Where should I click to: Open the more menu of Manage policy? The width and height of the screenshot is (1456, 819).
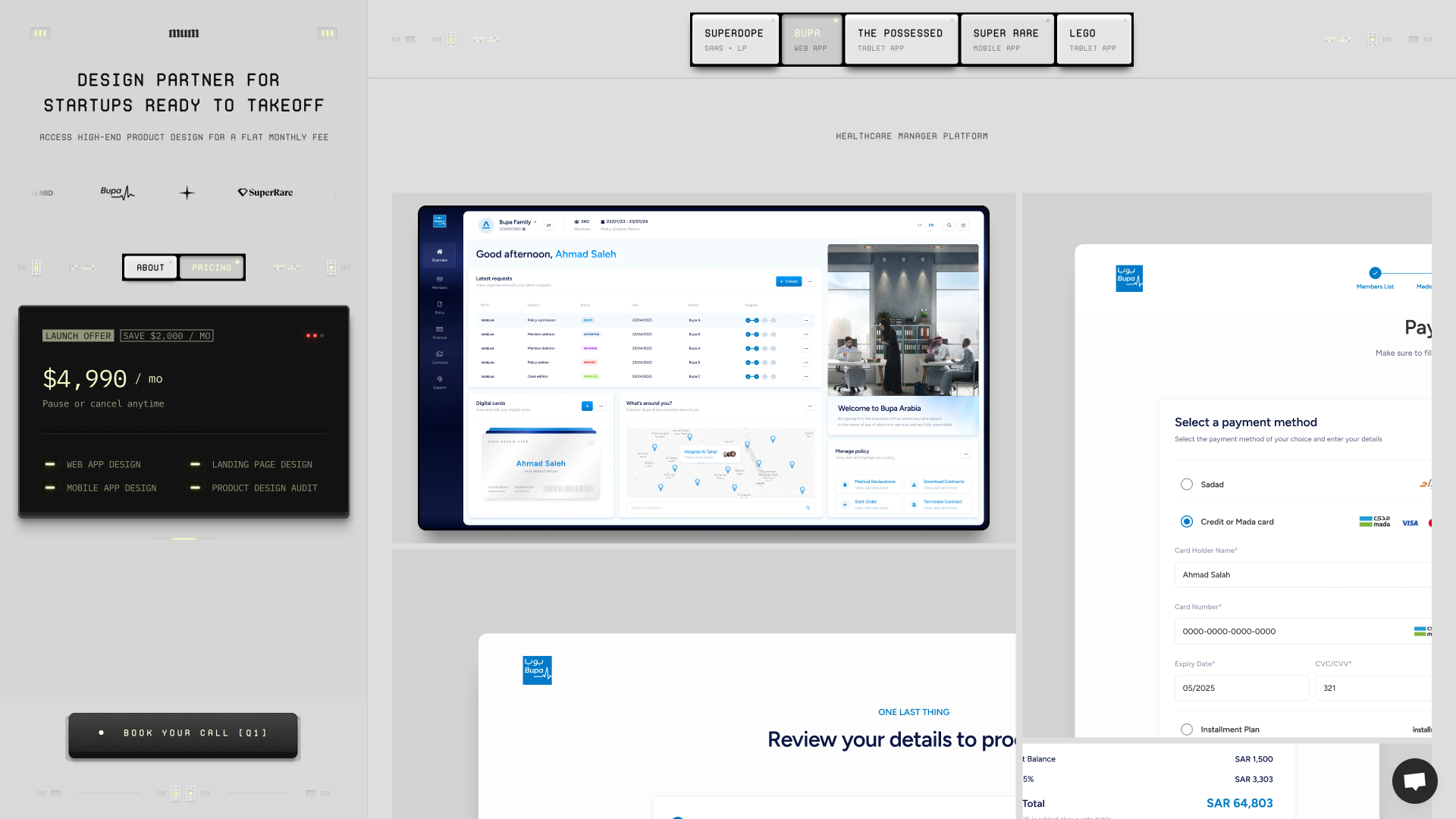(966, 454)
